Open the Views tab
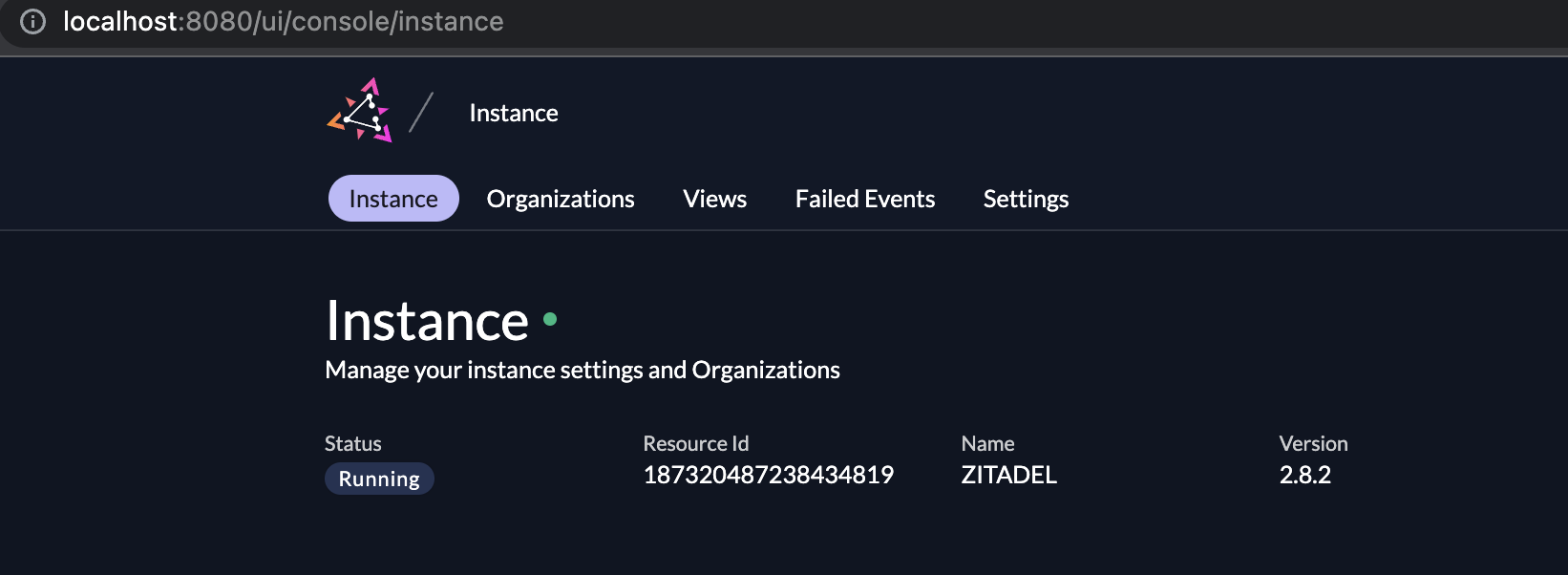Viewport: 1568px width, 575px height. click(714, 199)
